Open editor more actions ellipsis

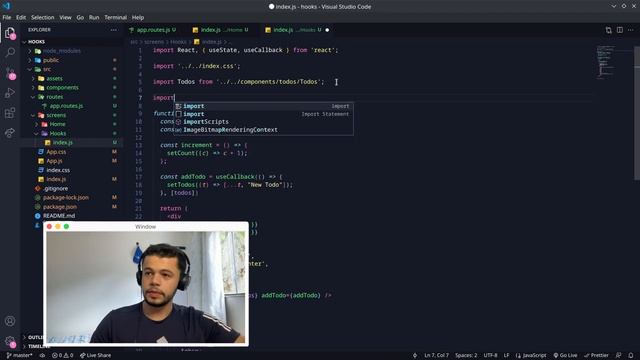(x=631, y=30)
